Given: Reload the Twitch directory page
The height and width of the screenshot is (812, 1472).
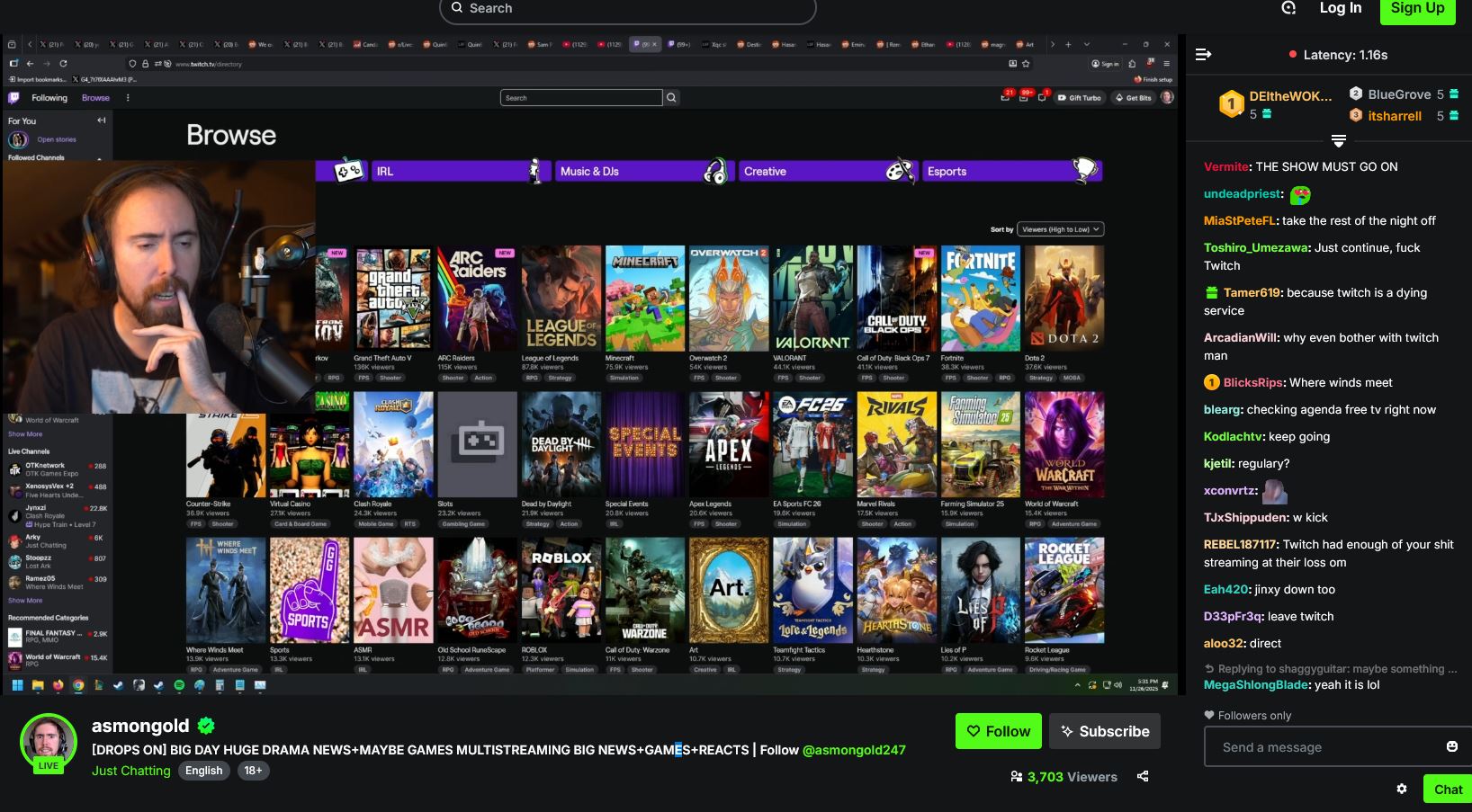Looking at the screenshot, I should click(63, 64).
